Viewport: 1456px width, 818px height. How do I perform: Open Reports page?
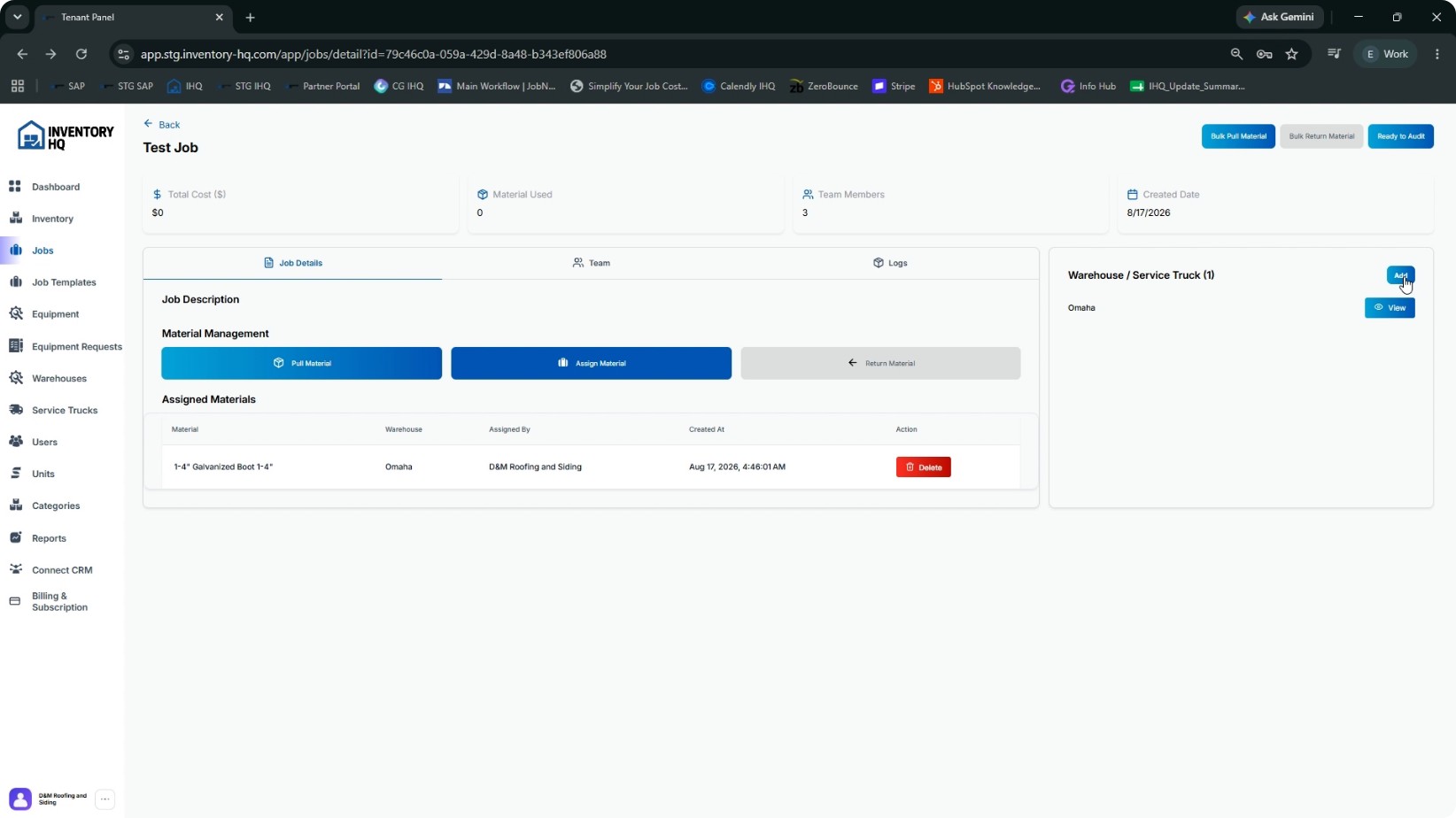click(49, 538)
